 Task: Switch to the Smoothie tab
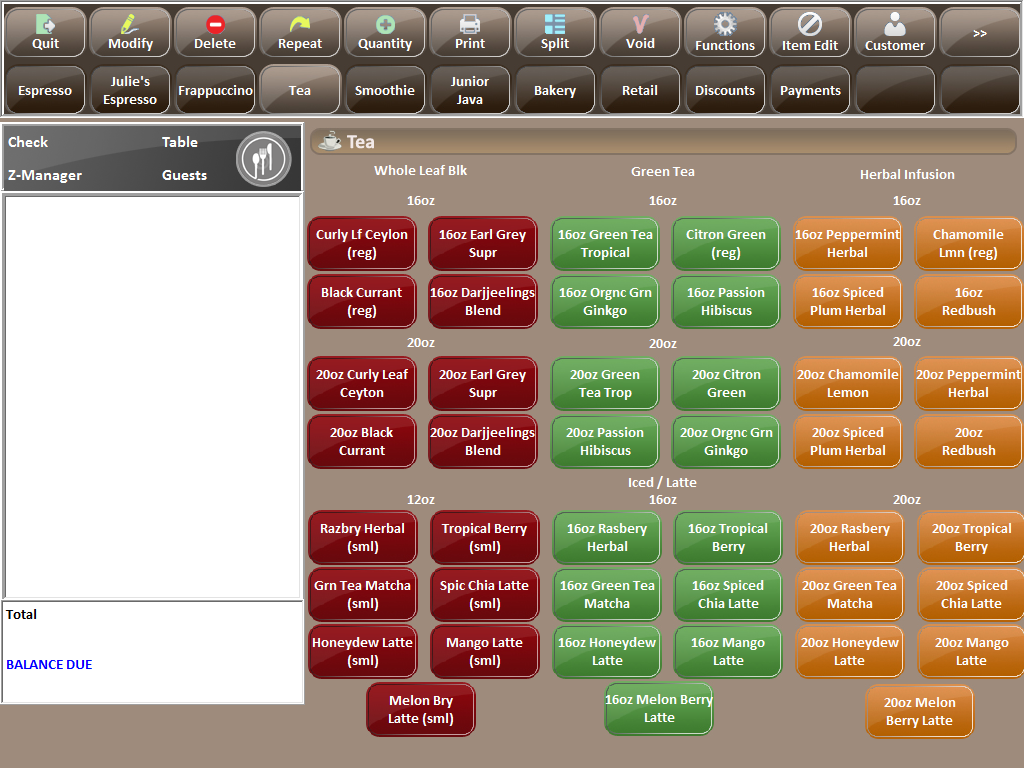385,90
